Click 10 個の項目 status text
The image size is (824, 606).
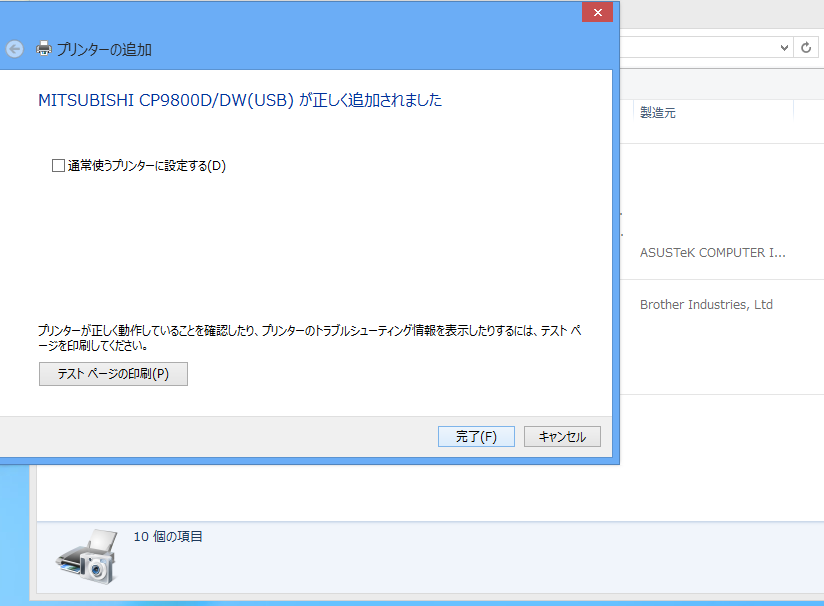point(168,536)
